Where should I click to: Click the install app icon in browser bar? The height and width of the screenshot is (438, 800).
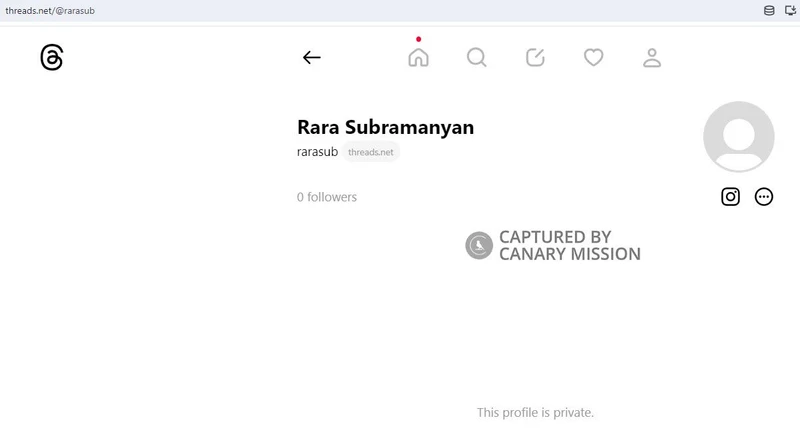pyautogui.click(x=790, y=10)
